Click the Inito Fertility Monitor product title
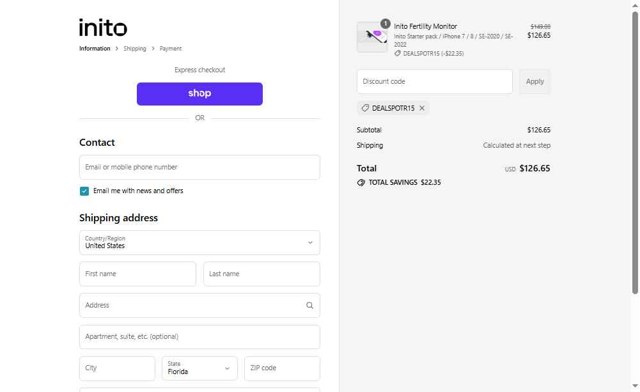The width and height of the screenshot is (640, 392). tap(425, 26)
